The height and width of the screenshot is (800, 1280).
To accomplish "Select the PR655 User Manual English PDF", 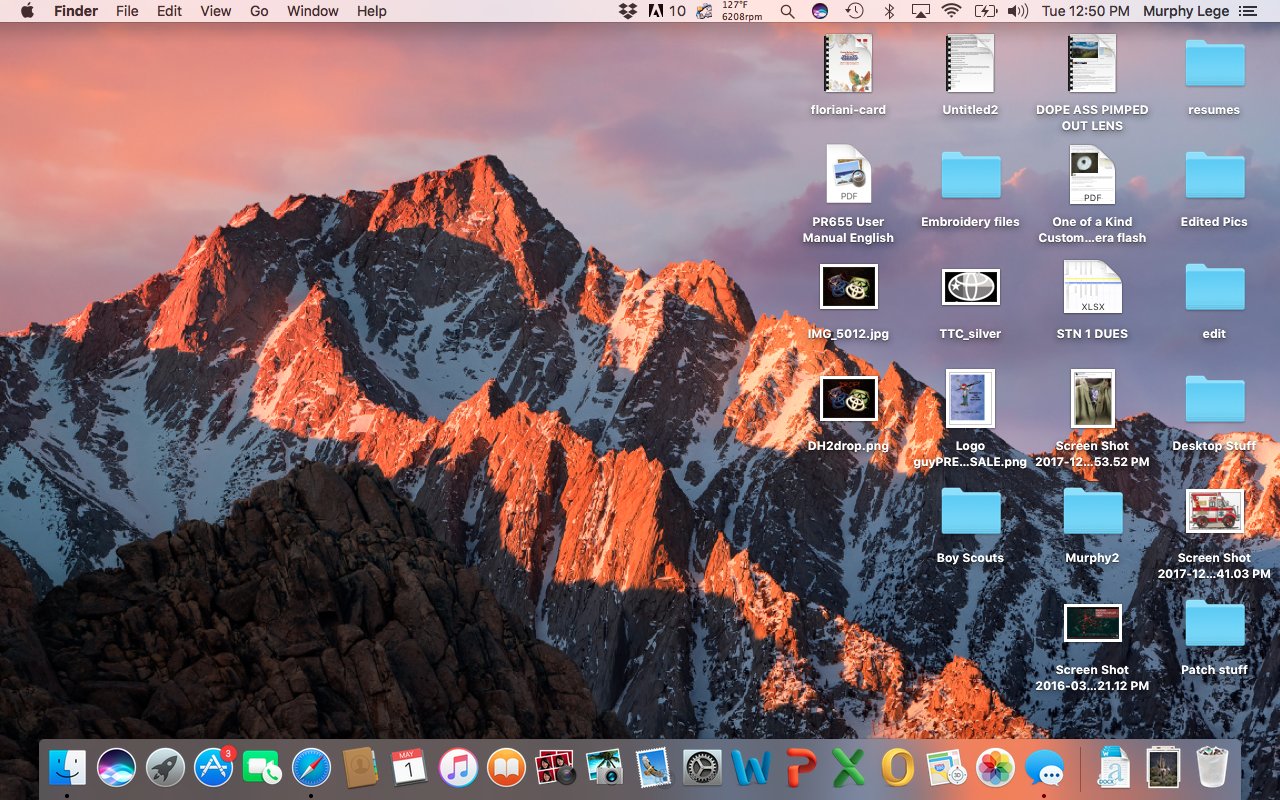I will tap(848, 193).
